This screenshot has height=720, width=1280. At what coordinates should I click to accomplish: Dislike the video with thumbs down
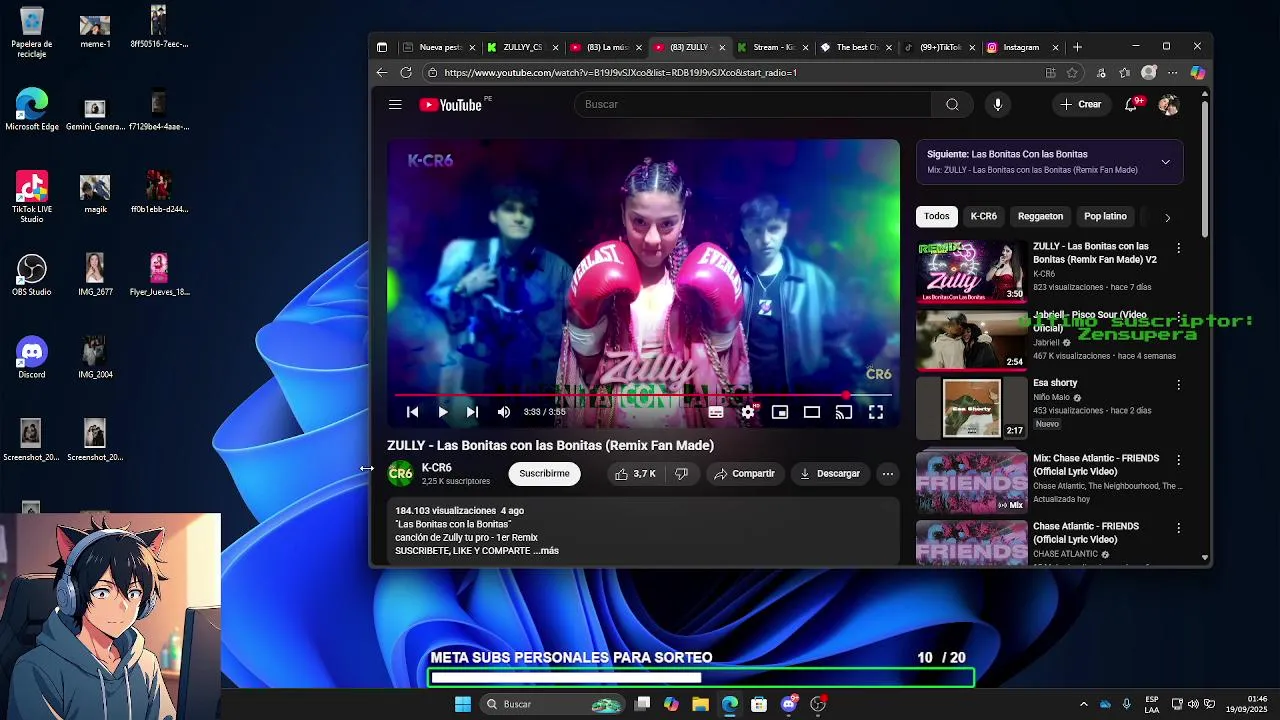tap(681, 474)
